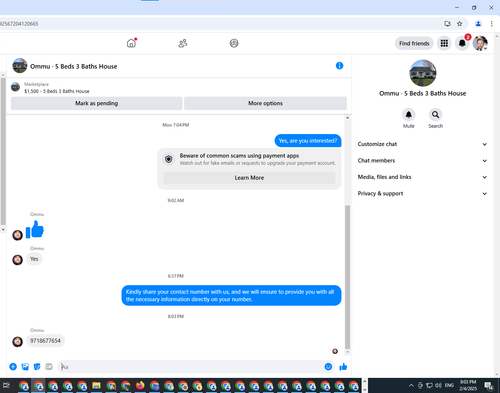
Task: Search in conversation using the magnifier icon
Action: (435, 115)
